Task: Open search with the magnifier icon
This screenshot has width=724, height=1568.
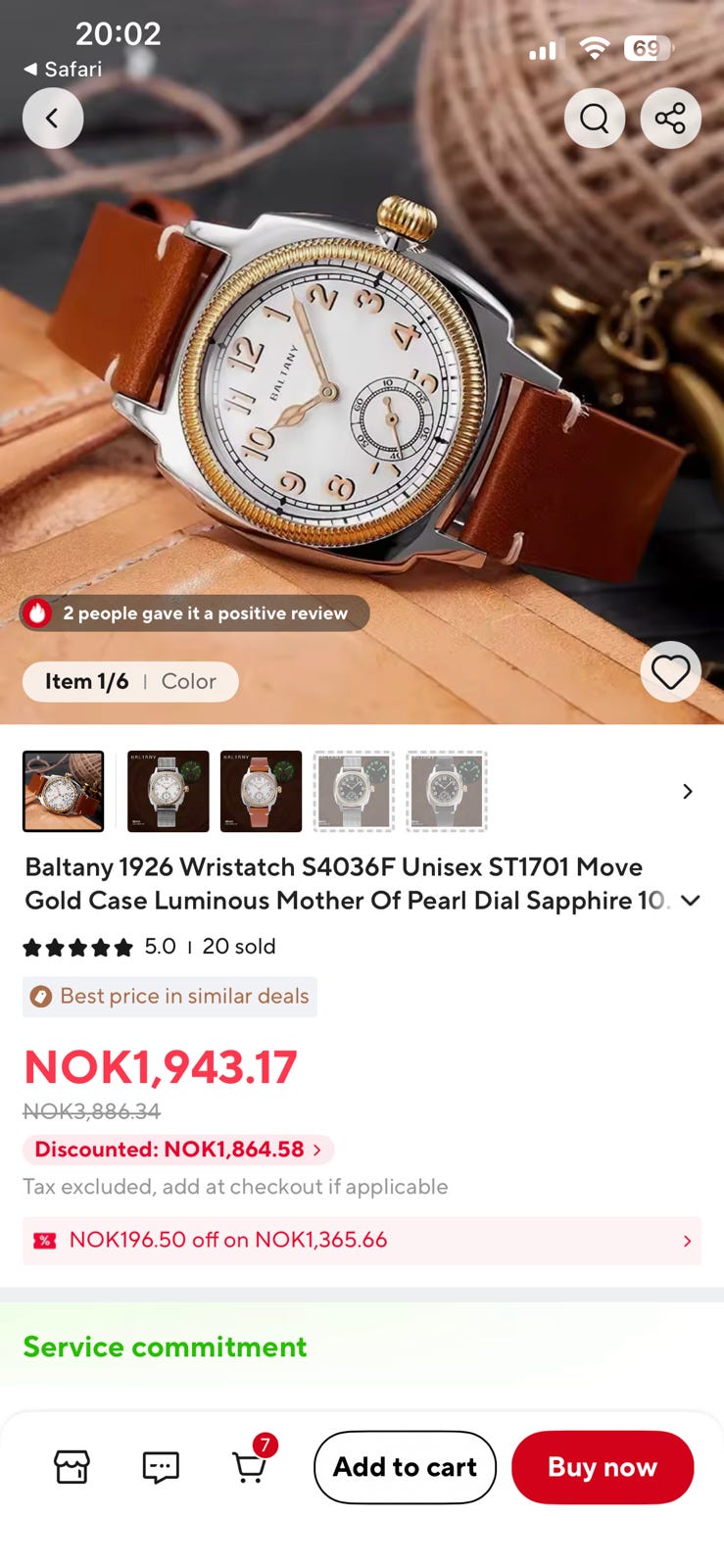Action: tap(595, 119)
